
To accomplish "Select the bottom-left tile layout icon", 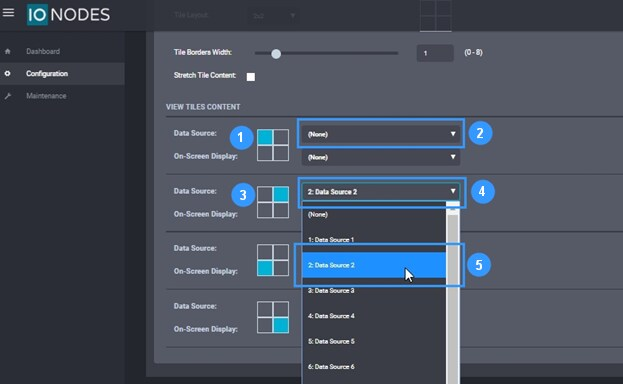I will click(x=273, y=260).
